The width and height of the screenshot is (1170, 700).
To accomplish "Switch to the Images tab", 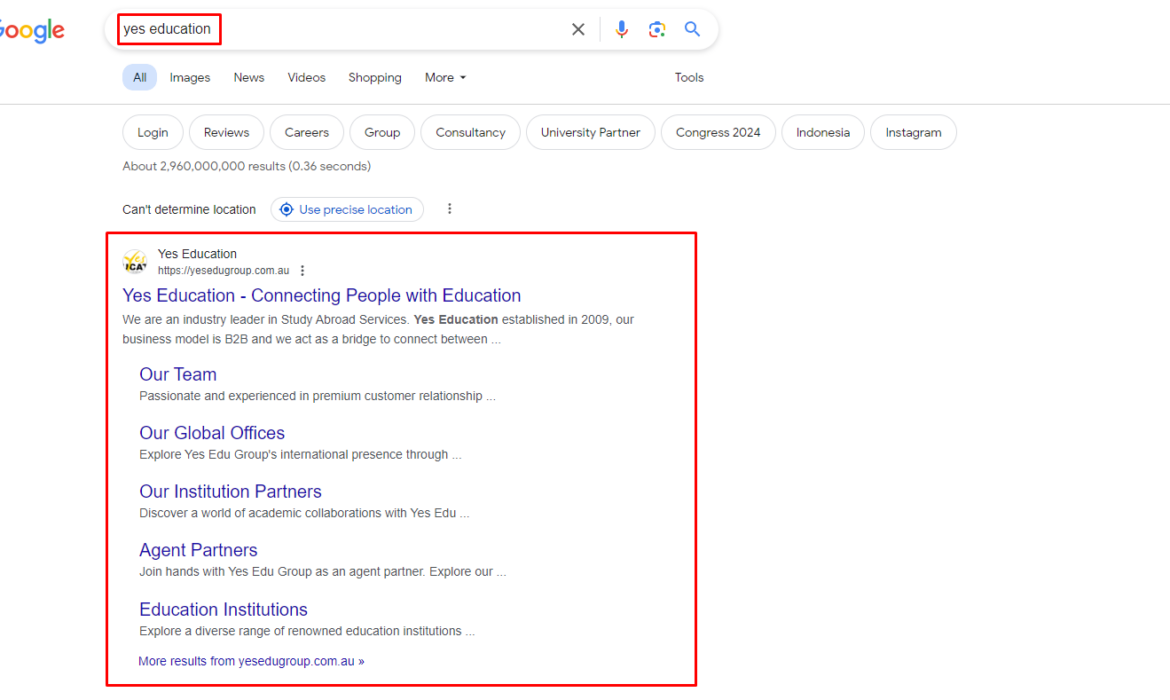I will (x=190, y=78).
